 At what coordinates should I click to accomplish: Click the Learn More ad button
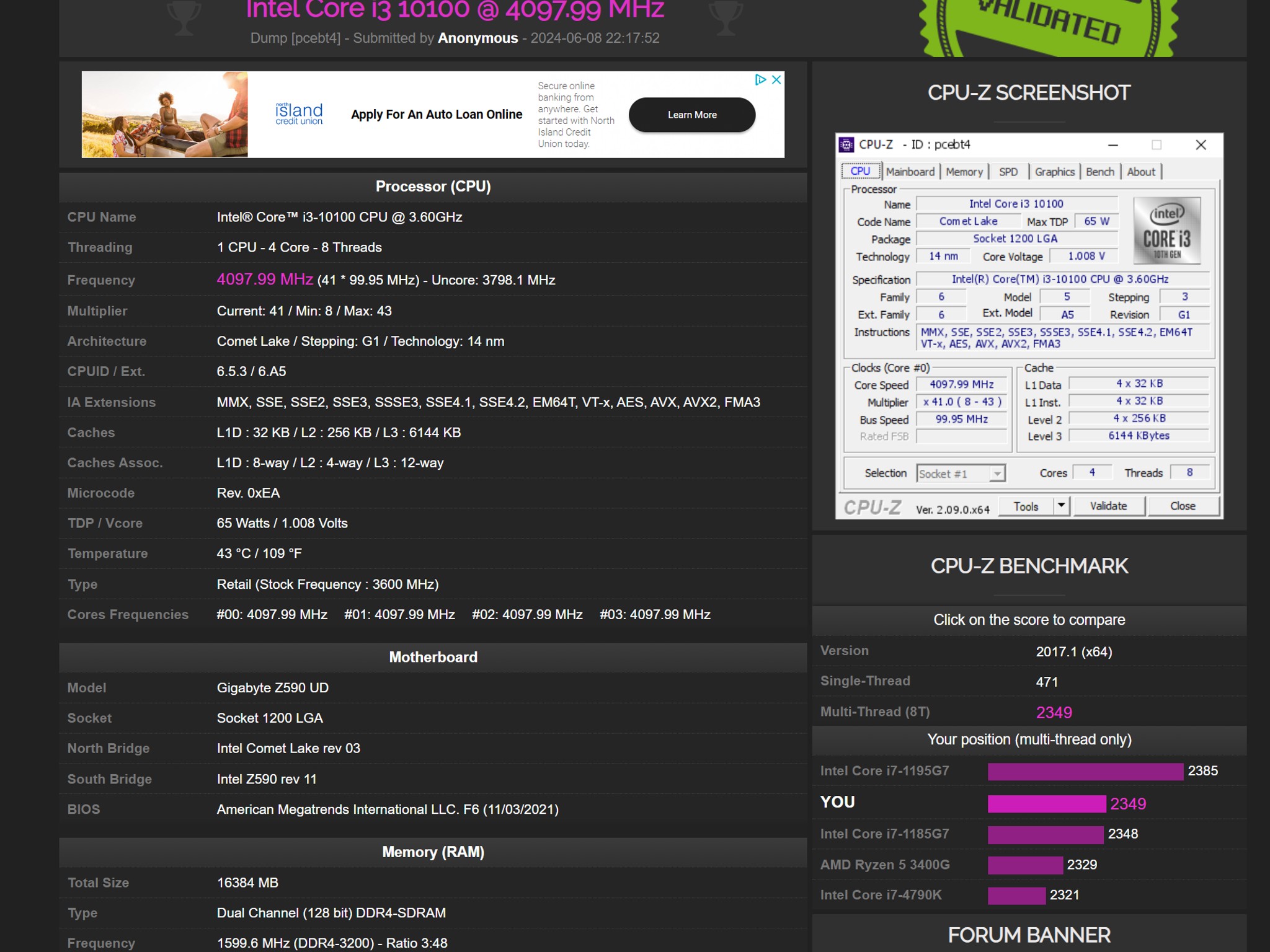coord(692,115)
